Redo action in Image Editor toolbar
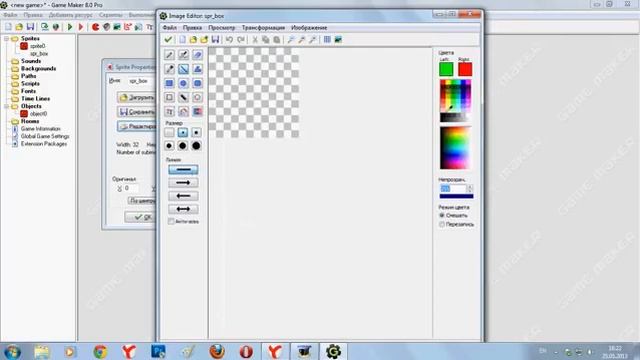The image size is (640, 360). tap(241, 39)
